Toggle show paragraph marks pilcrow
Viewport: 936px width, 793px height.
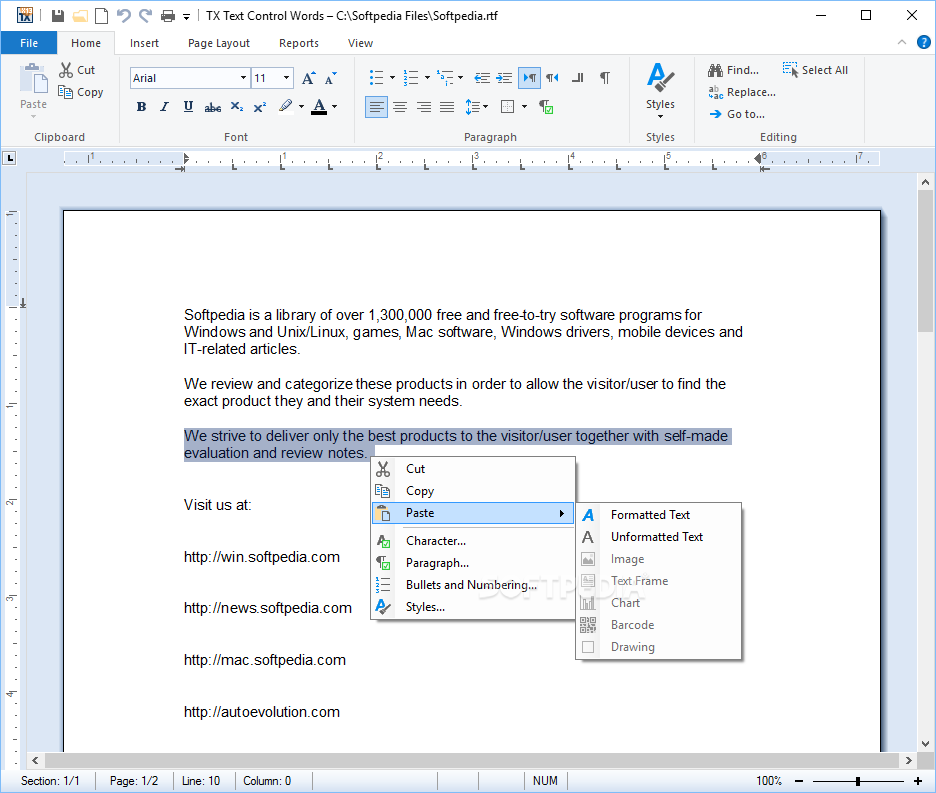pyautogui.click(x=605, y=78)
